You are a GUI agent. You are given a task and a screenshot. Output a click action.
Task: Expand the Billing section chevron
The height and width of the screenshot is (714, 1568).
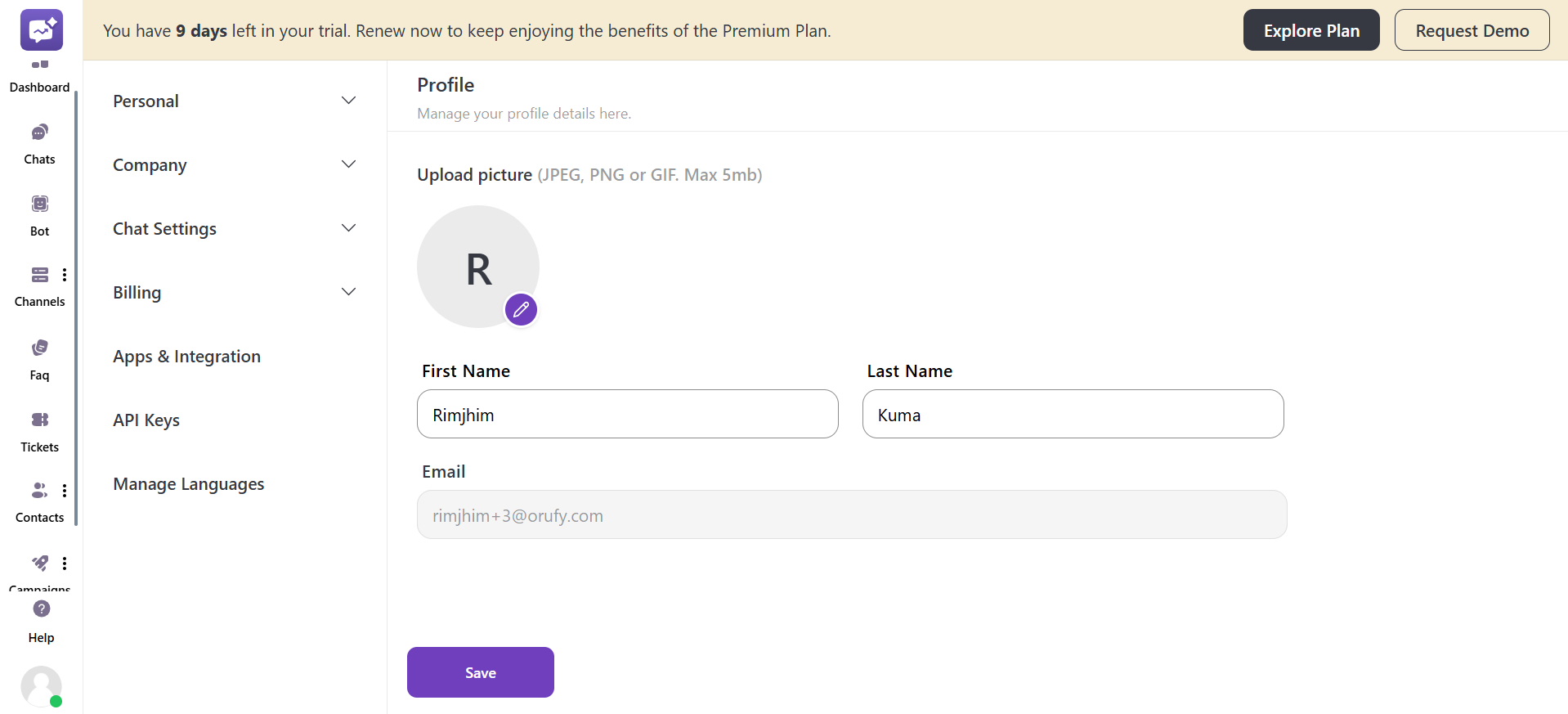[348, 292]
